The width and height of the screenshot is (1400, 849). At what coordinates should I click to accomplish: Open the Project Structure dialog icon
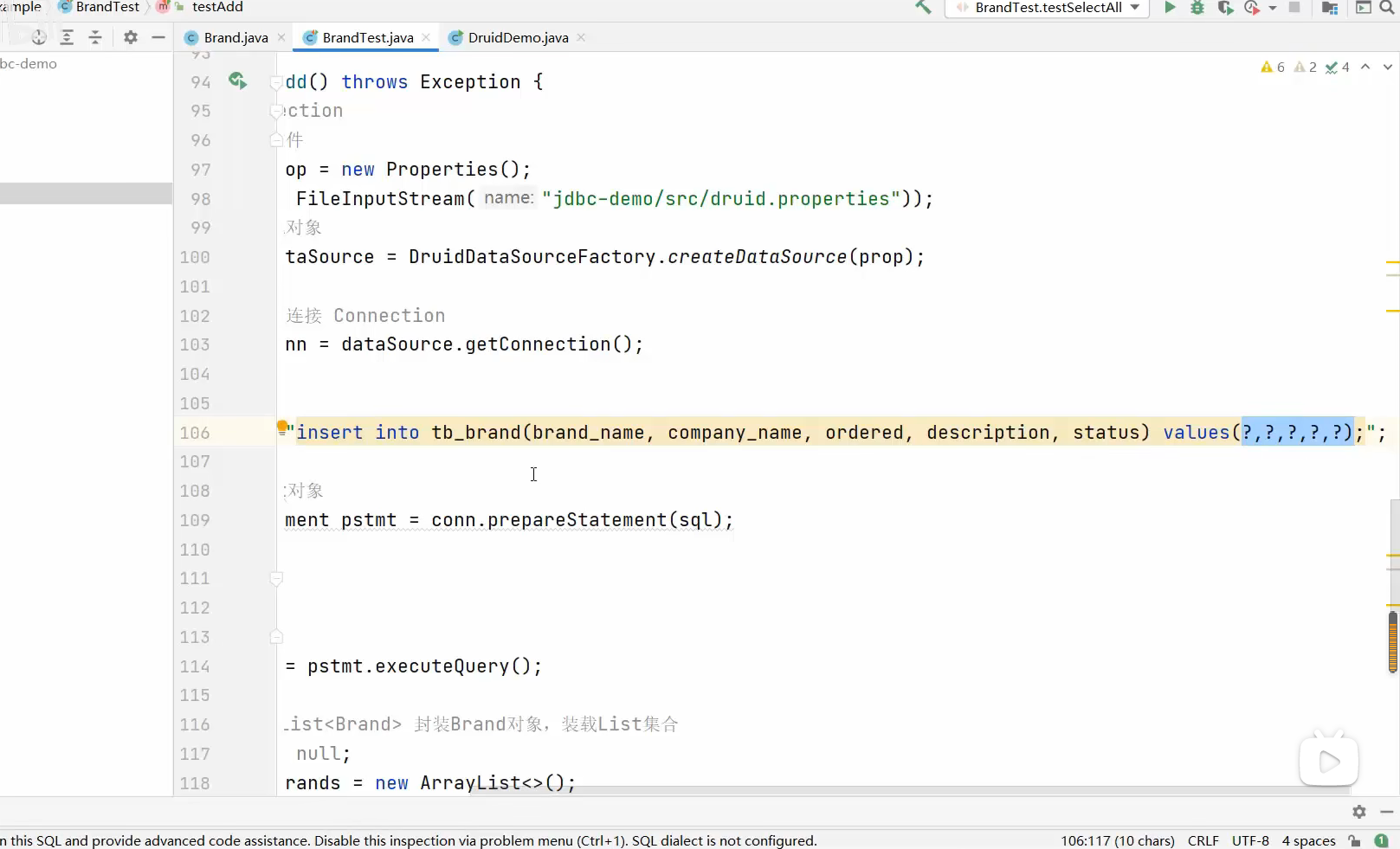(1331, 8)
